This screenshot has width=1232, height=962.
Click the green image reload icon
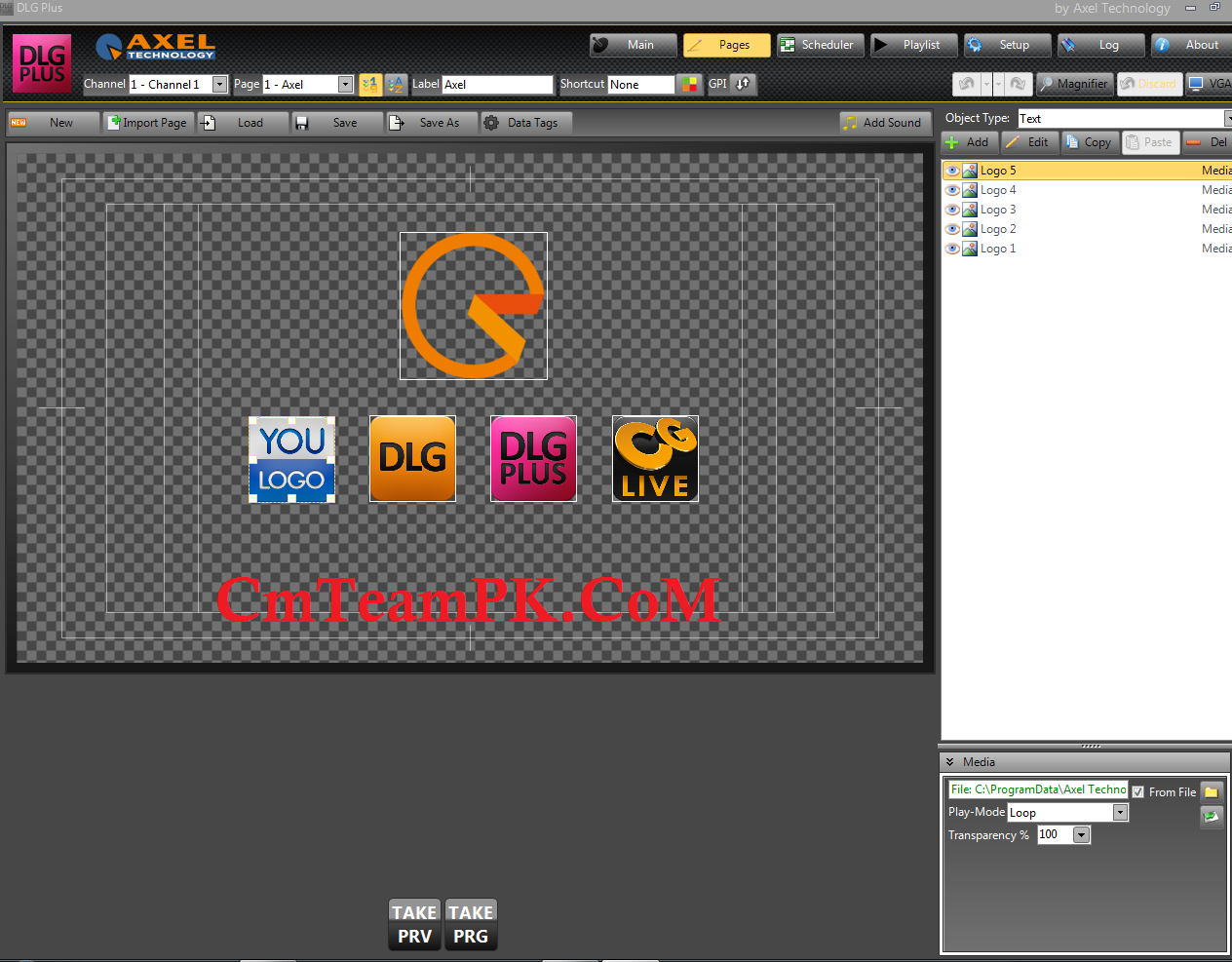click(x=1211, y=817)
